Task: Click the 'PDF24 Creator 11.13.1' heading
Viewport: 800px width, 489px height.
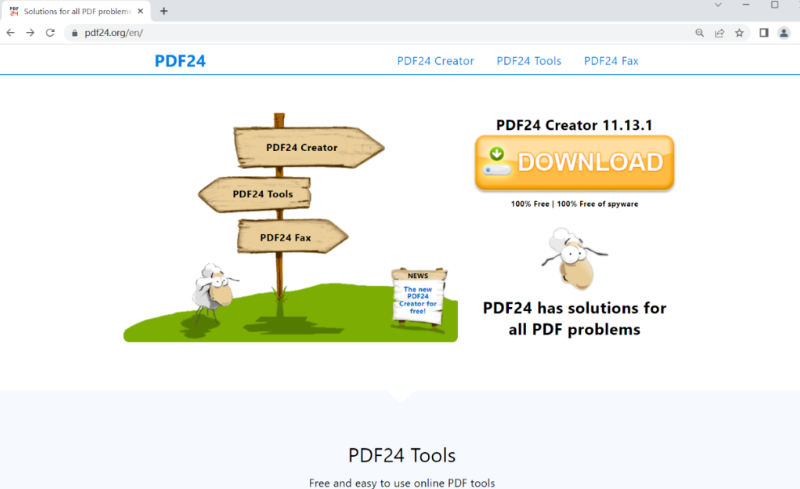Action: [574, 125]
